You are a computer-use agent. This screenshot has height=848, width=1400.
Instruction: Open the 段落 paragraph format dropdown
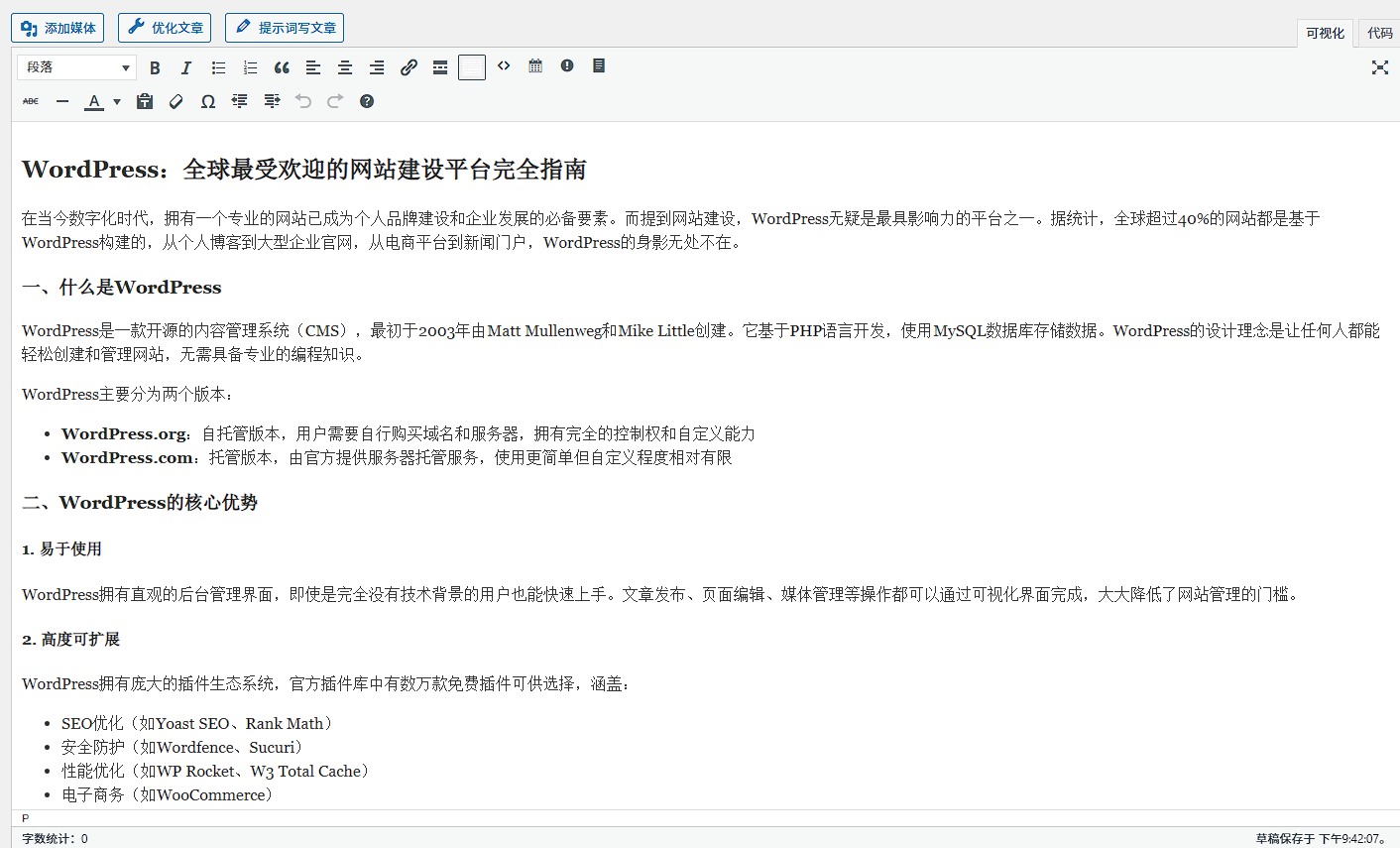coord(77,67)
